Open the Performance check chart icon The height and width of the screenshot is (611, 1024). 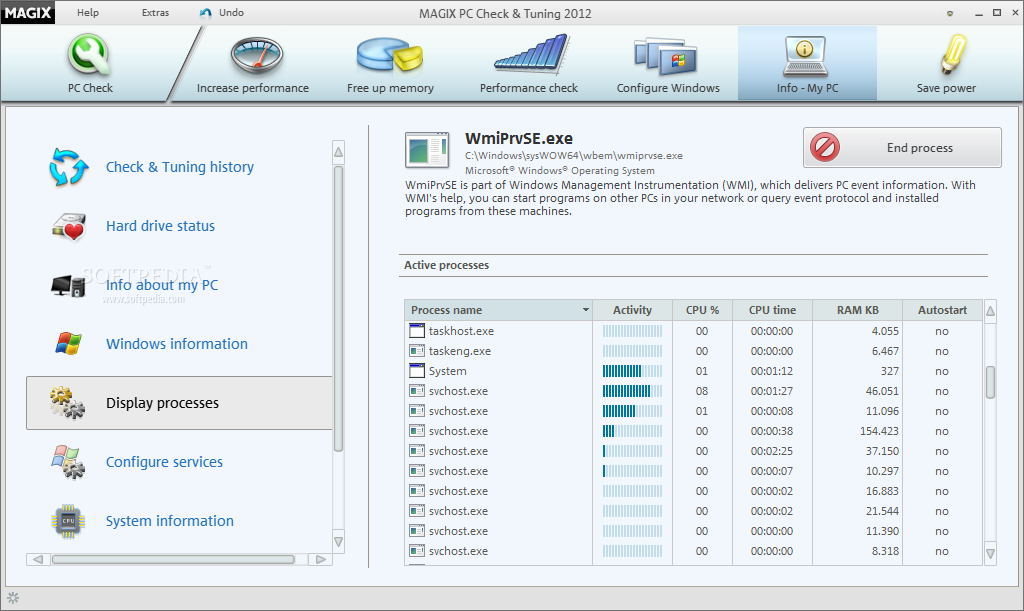(532, 54)
